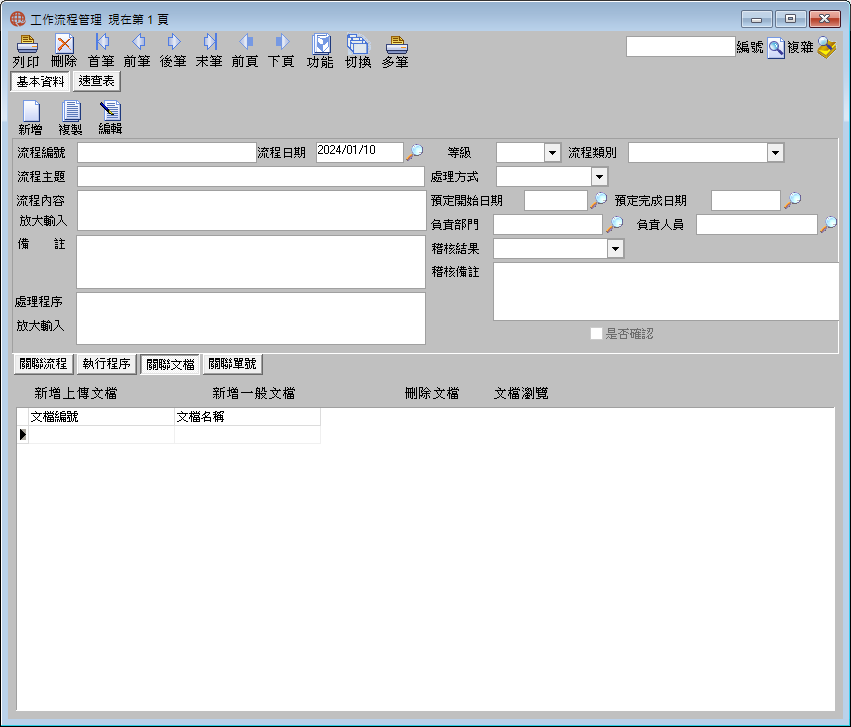Click the 編輯 edit icon
Screen dimensions: 851x727
click(x=110, y=111)
